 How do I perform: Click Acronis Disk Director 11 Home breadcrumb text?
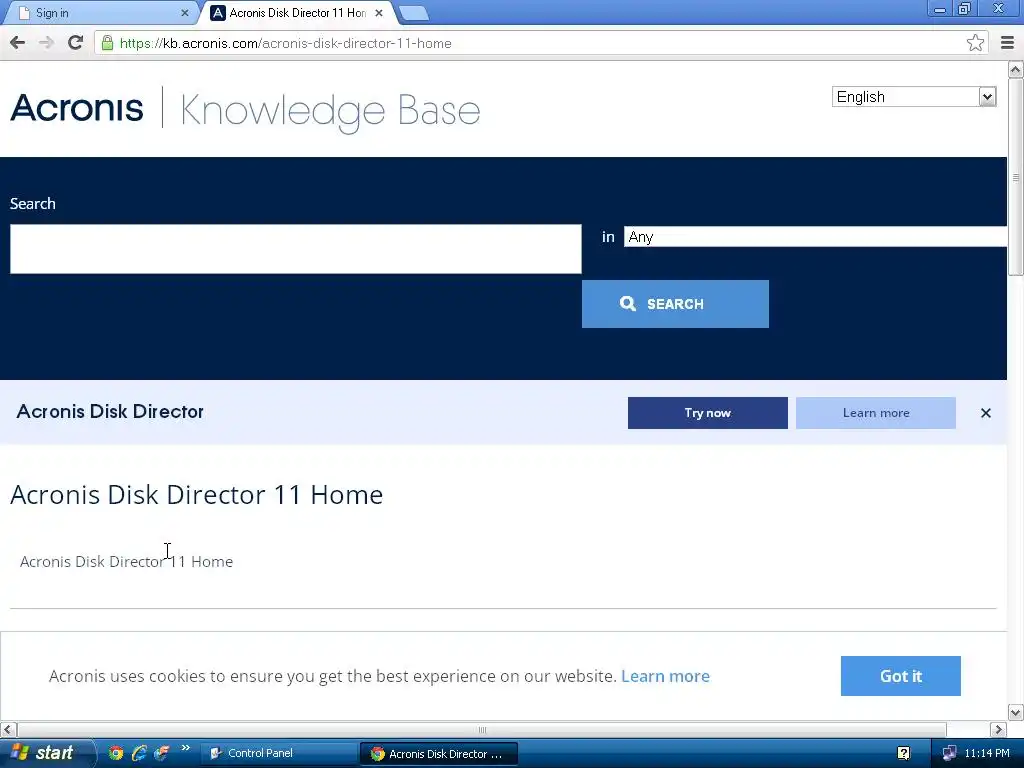point(126,562)
